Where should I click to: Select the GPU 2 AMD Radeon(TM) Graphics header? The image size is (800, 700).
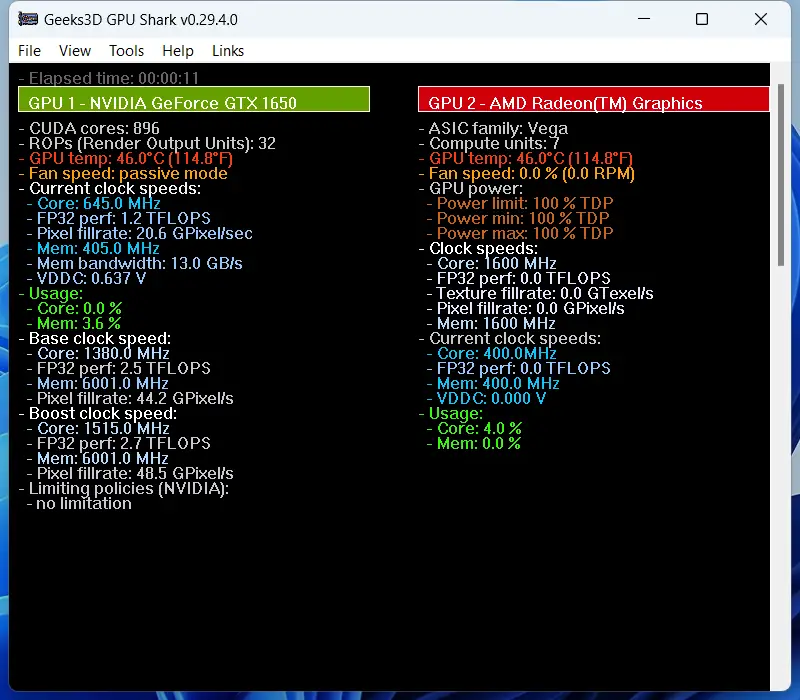click(x=593, y=99)
